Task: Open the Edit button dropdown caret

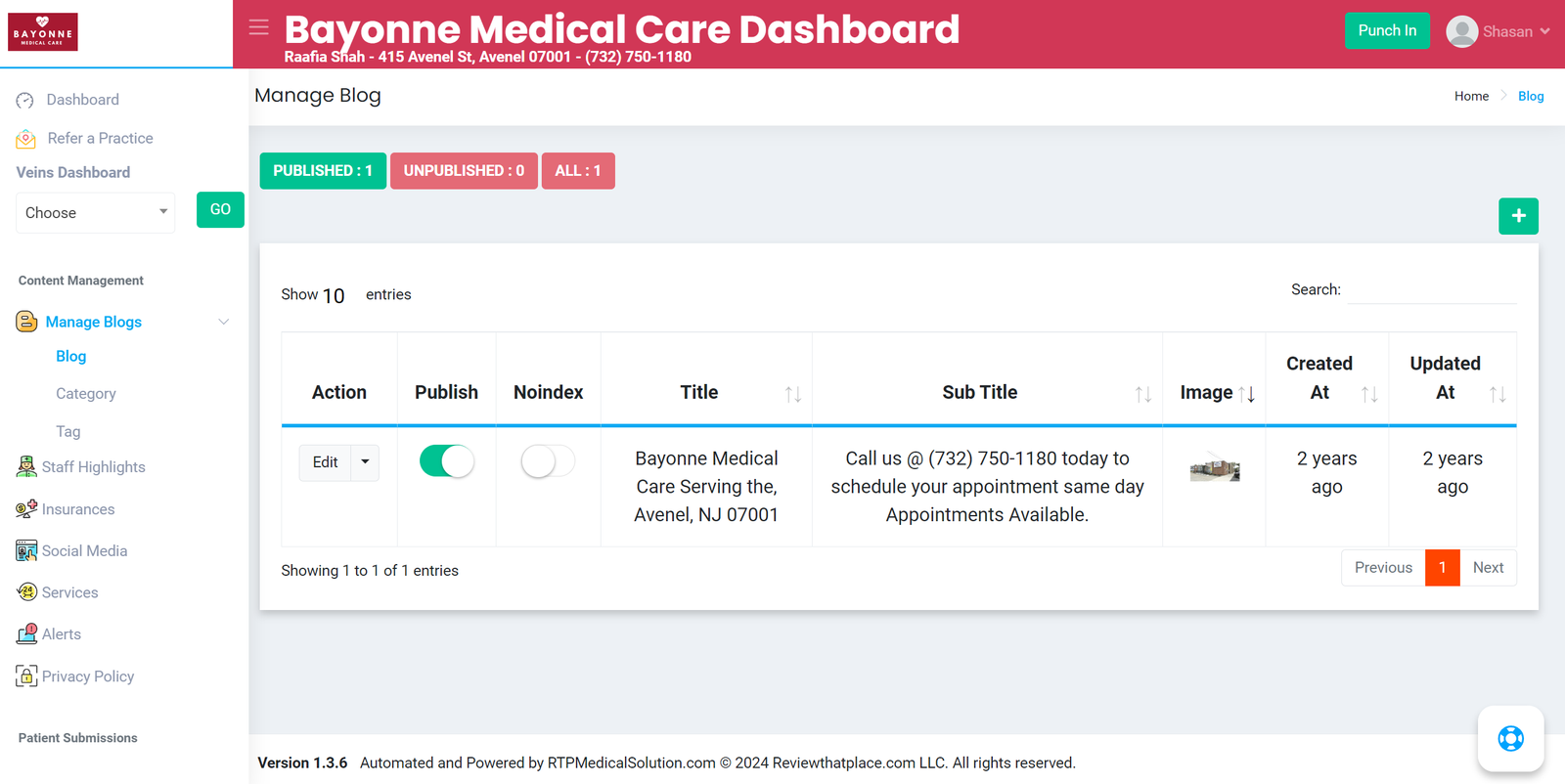Action: [365, 462]
